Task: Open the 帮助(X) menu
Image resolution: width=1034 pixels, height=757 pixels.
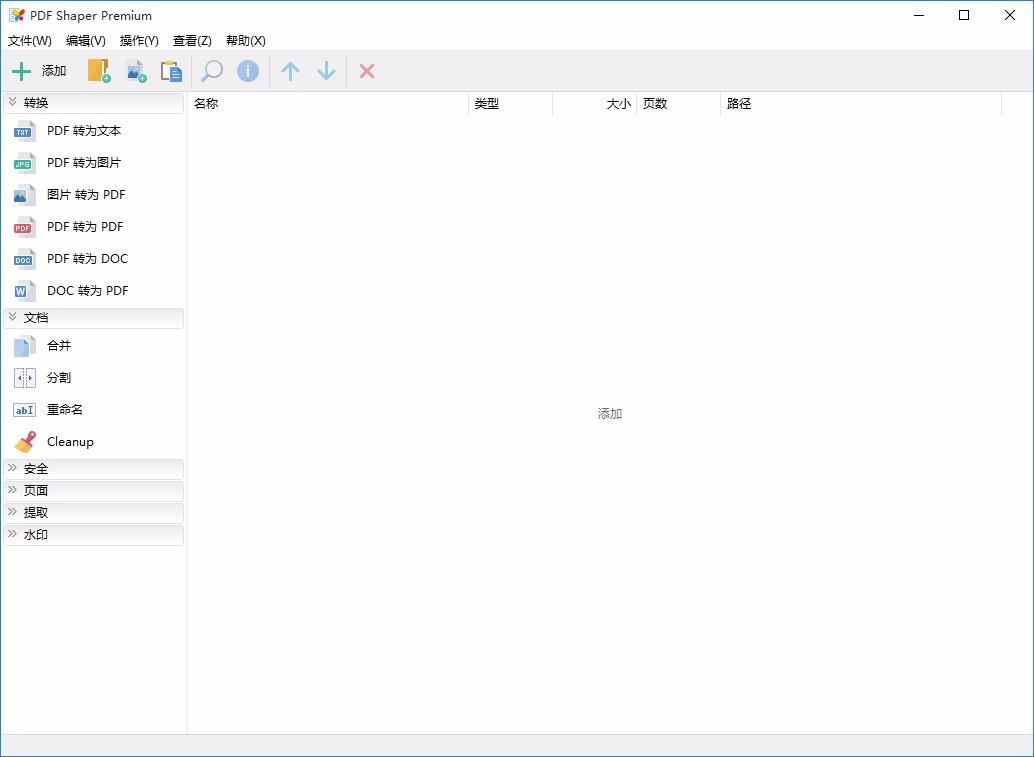Action: click(x=245, y=41)
